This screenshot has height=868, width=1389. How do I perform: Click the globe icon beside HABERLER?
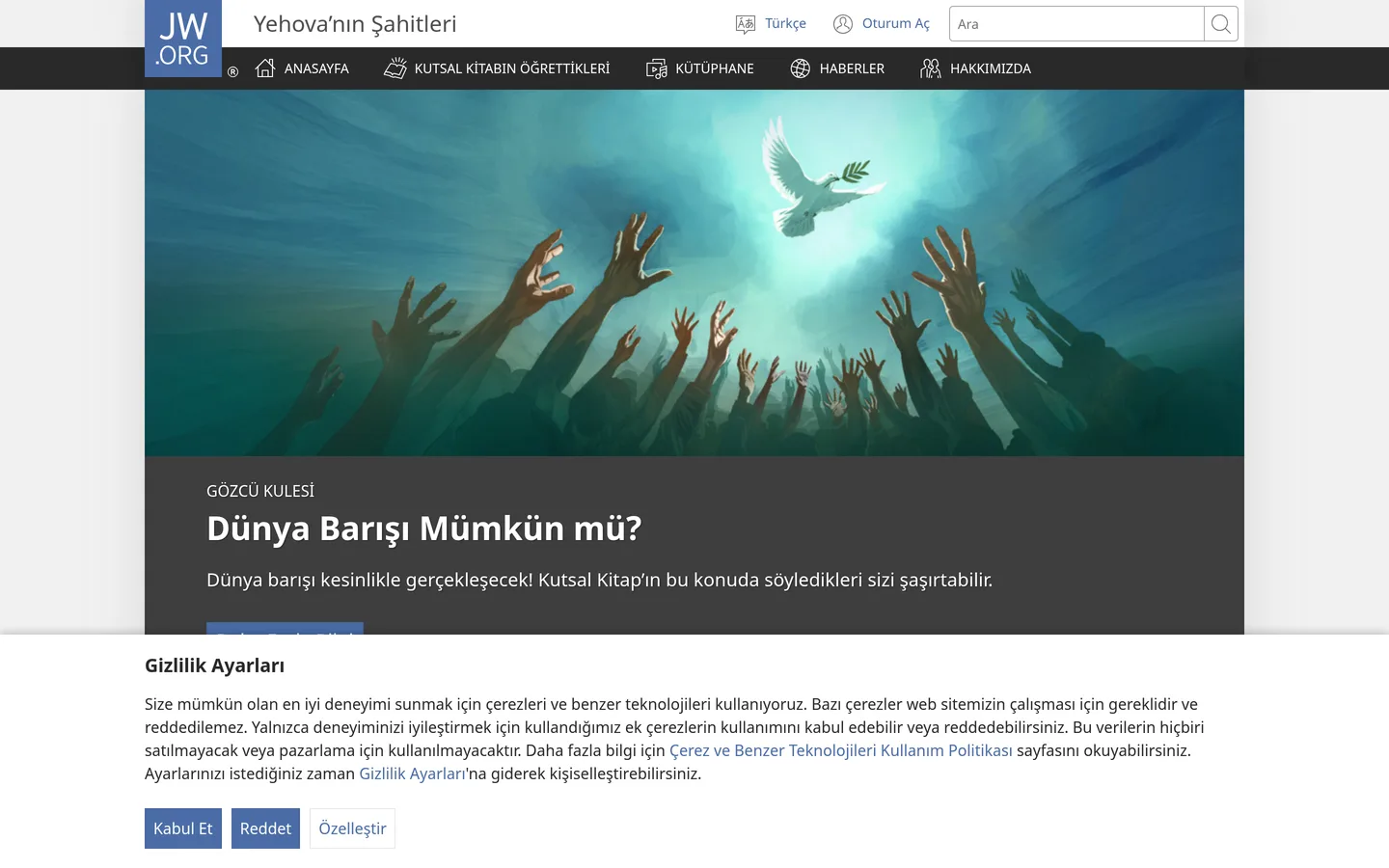[801, 68]
